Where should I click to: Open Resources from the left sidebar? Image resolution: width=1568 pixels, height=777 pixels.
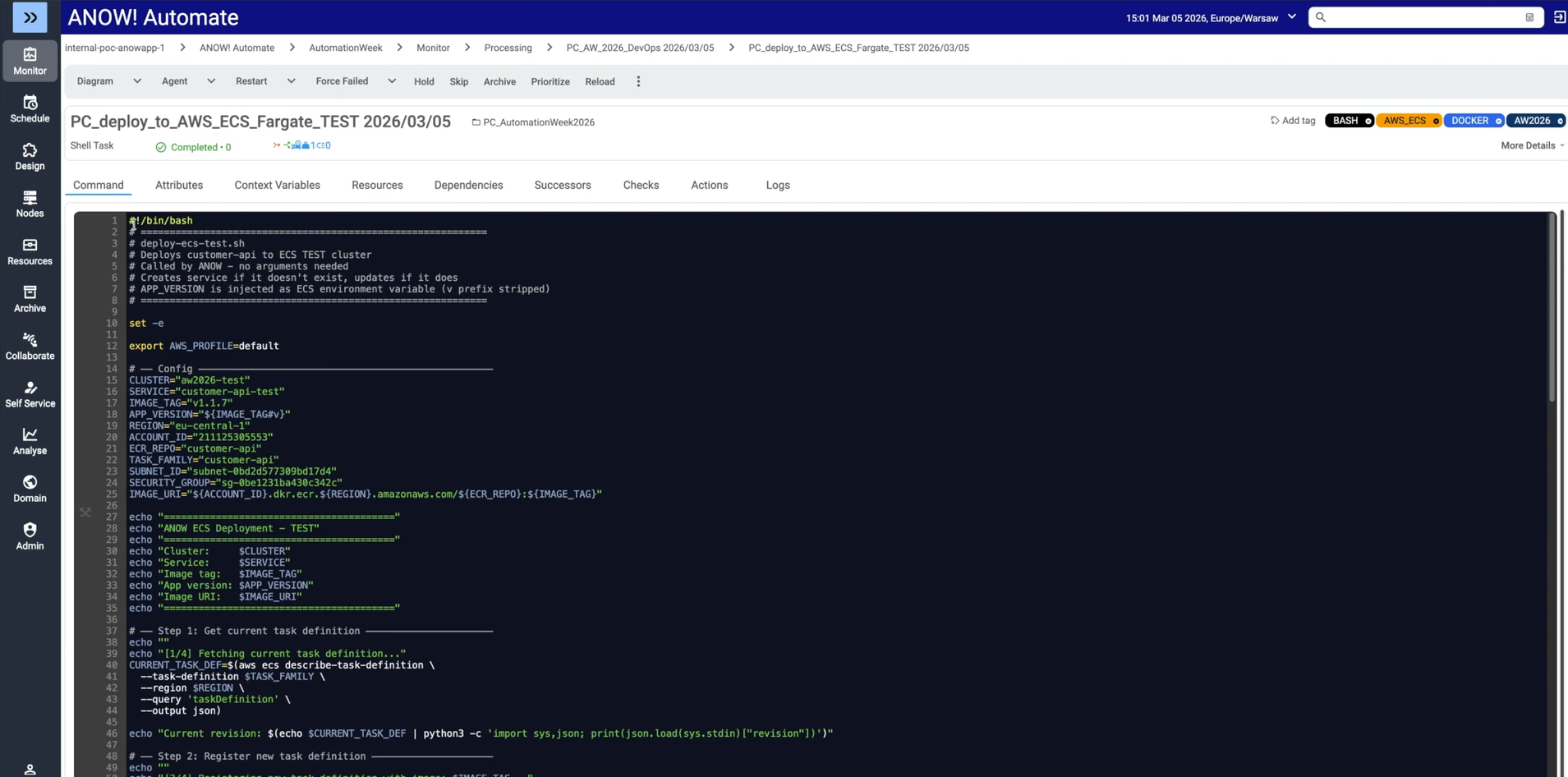coord(30,251)
